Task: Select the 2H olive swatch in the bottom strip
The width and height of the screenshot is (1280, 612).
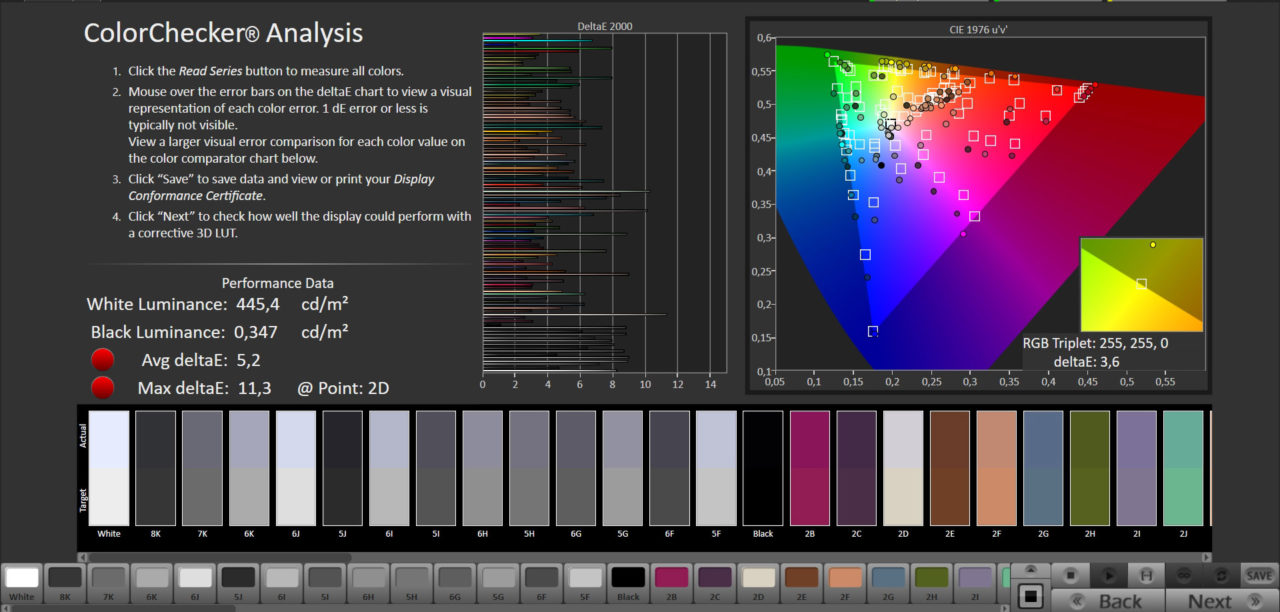Action: click(x=932, y=582)
